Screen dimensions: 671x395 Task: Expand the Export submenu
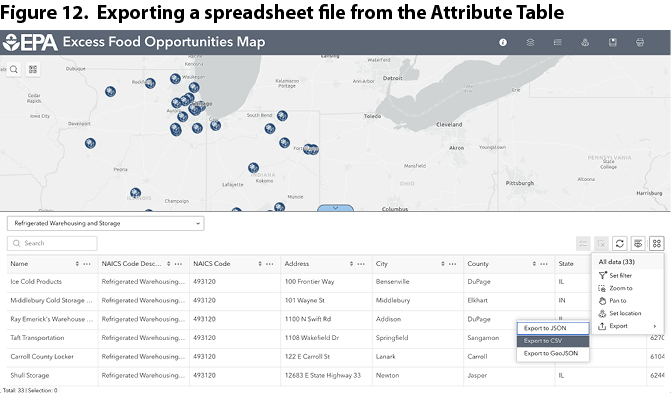tap(627, 326)
